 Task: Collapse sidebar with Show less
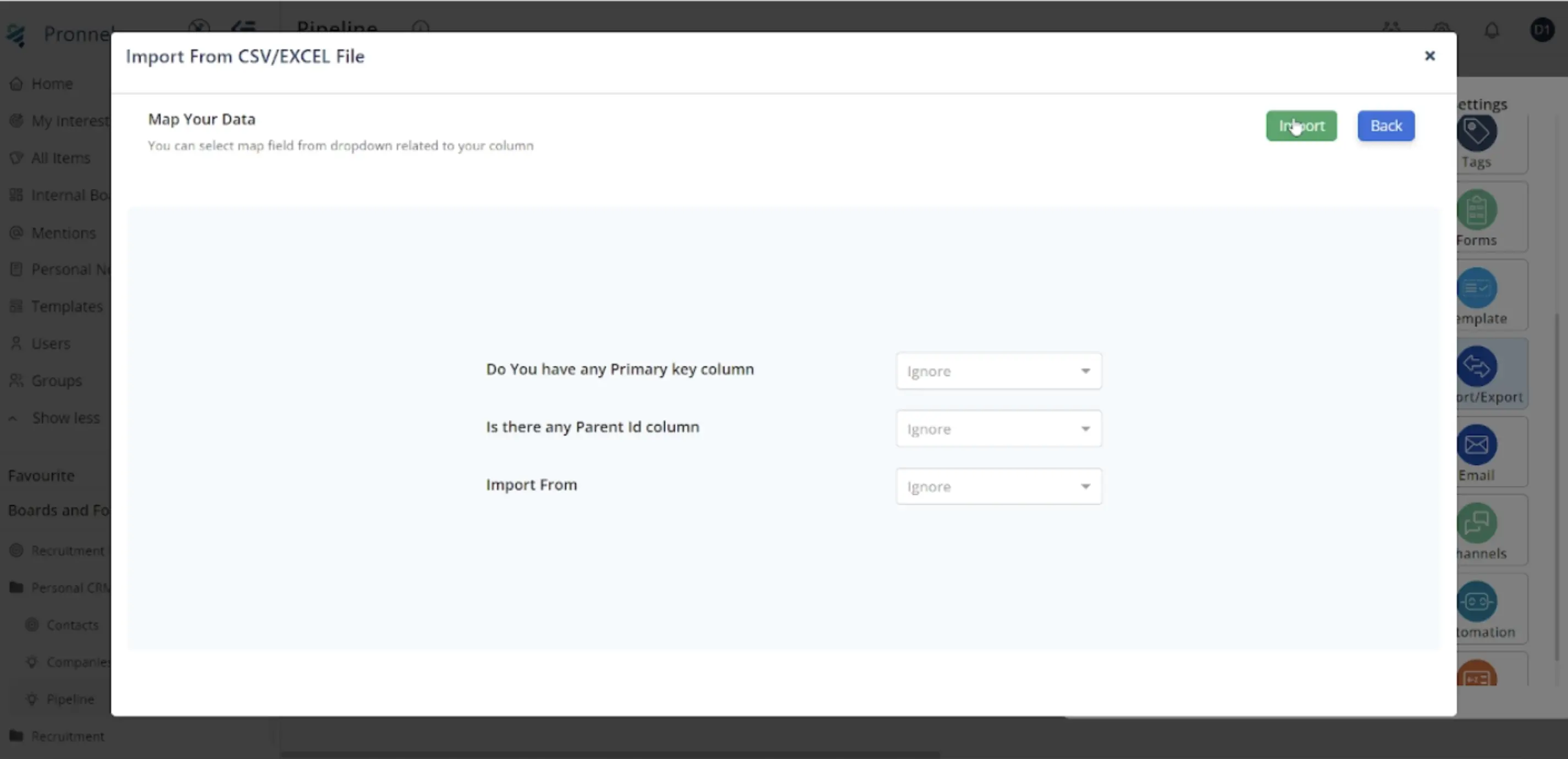click(66, 418)
